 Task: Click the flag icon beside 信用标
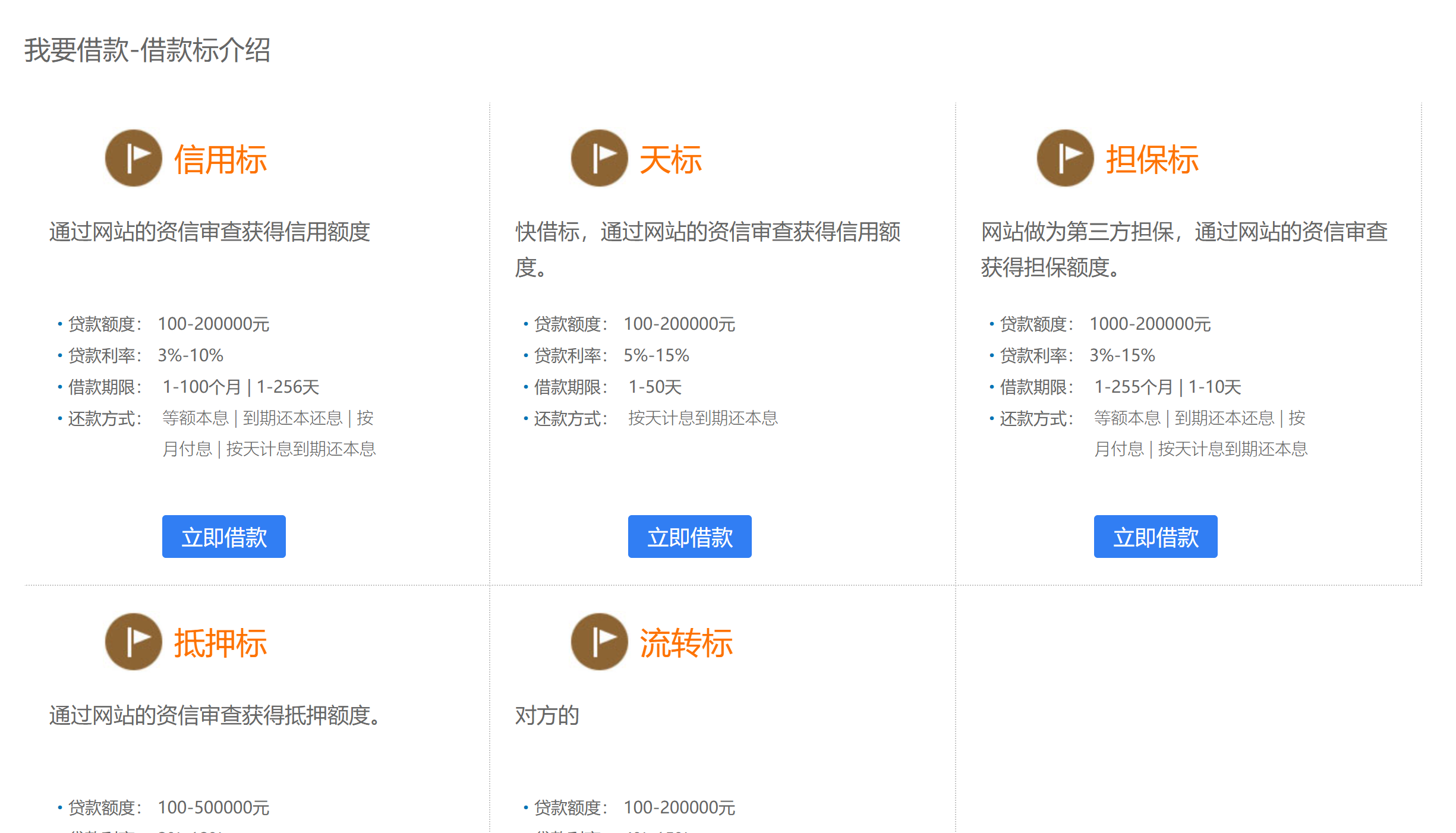click(133, 158)
